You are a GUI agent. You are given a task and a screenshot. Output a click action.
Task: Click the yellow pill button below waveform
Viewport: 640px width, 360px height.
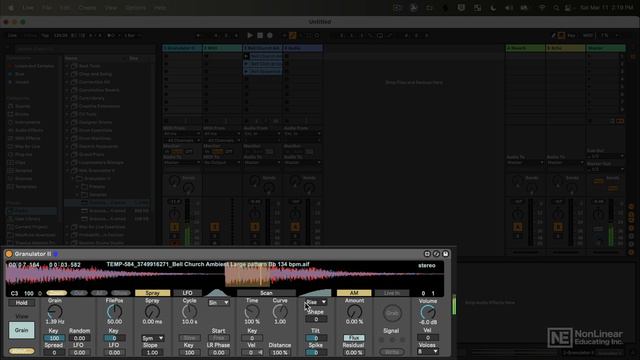point(57,293)
